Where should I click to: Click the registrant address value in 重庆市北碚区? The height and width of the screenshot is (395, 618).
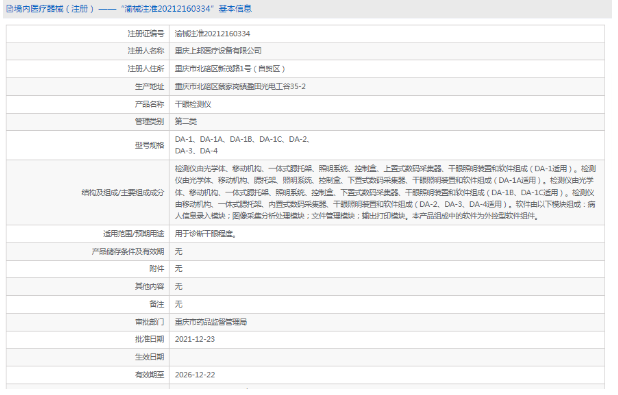tap(230, 69)
